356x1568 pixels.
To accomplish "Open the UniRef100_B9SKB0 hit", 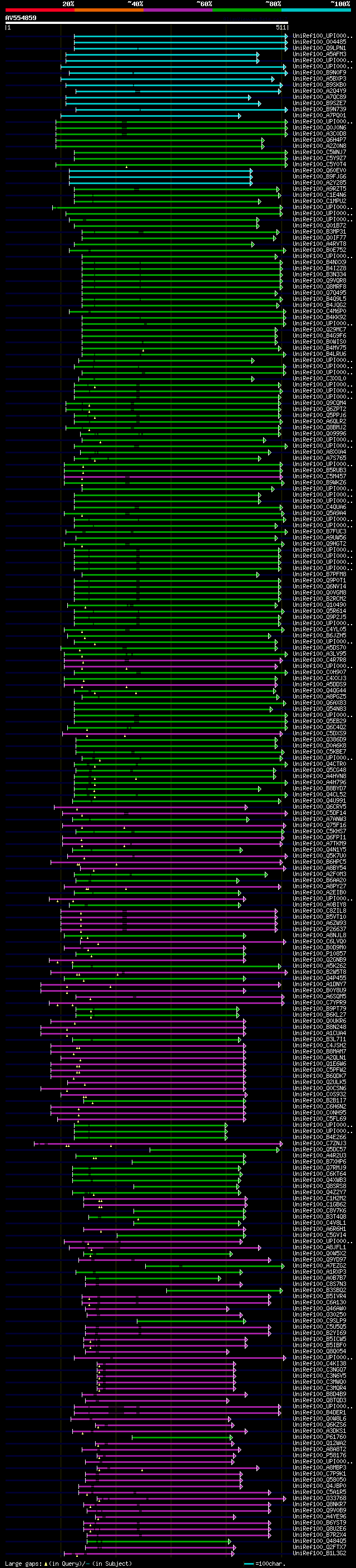I will click(319, 85).
